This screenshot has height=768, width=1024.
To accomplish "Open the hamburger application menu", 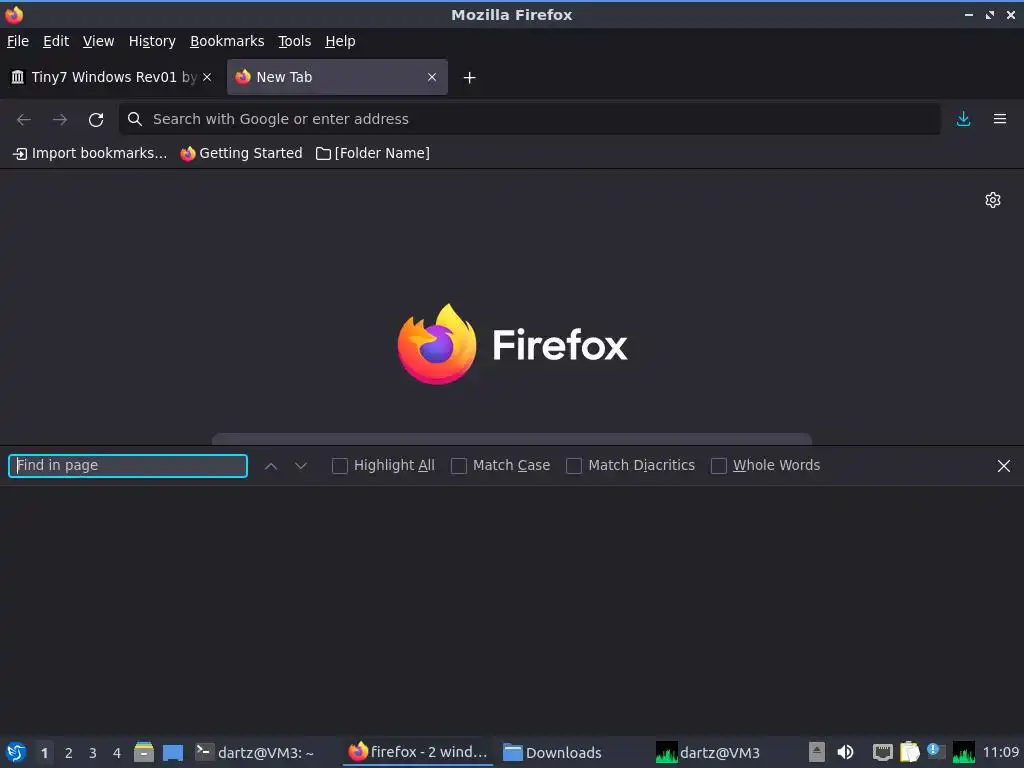I will tap(1000, 119).
